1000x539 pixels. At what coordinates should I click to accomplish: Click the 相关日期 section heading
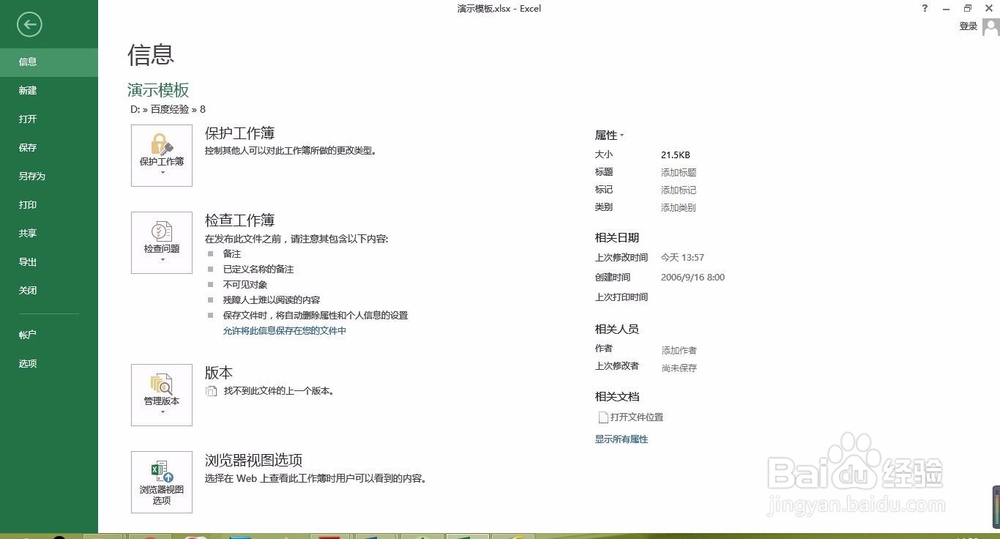click(x=617, y=238)
